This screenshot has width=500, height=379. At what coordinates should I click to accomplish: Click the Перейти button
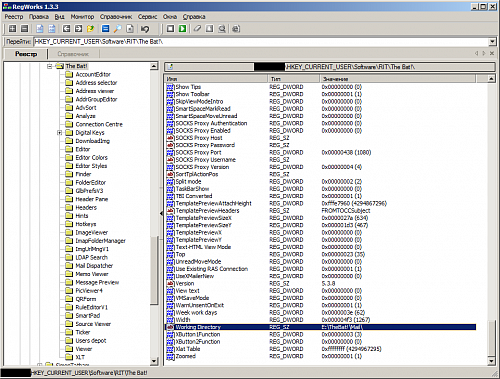(x=18, y=42)
